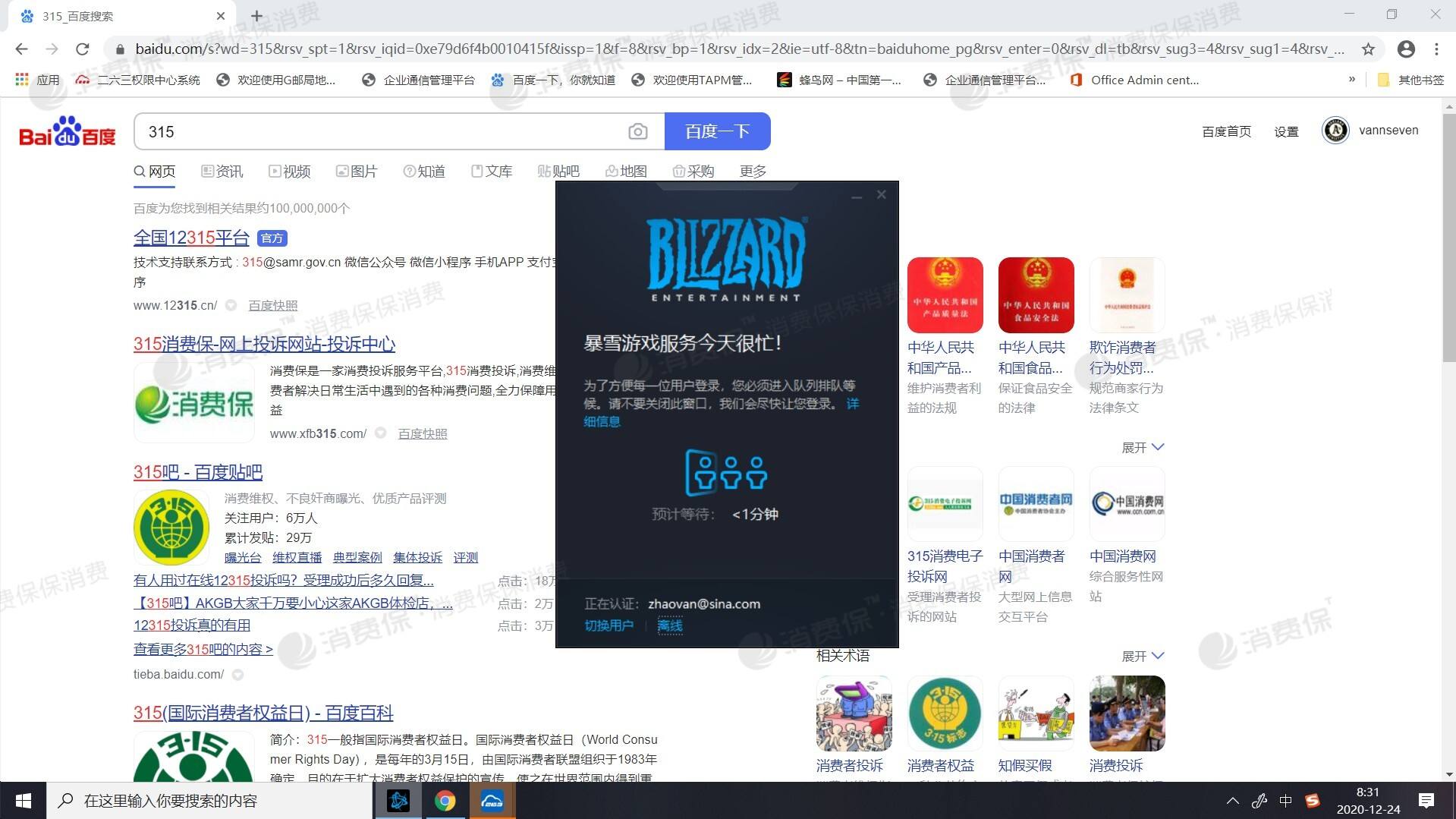This screenshot has width=1456, height=819.
Task: Click 离线 in Blizzard dialog
Action: click(x=669, y=625)
